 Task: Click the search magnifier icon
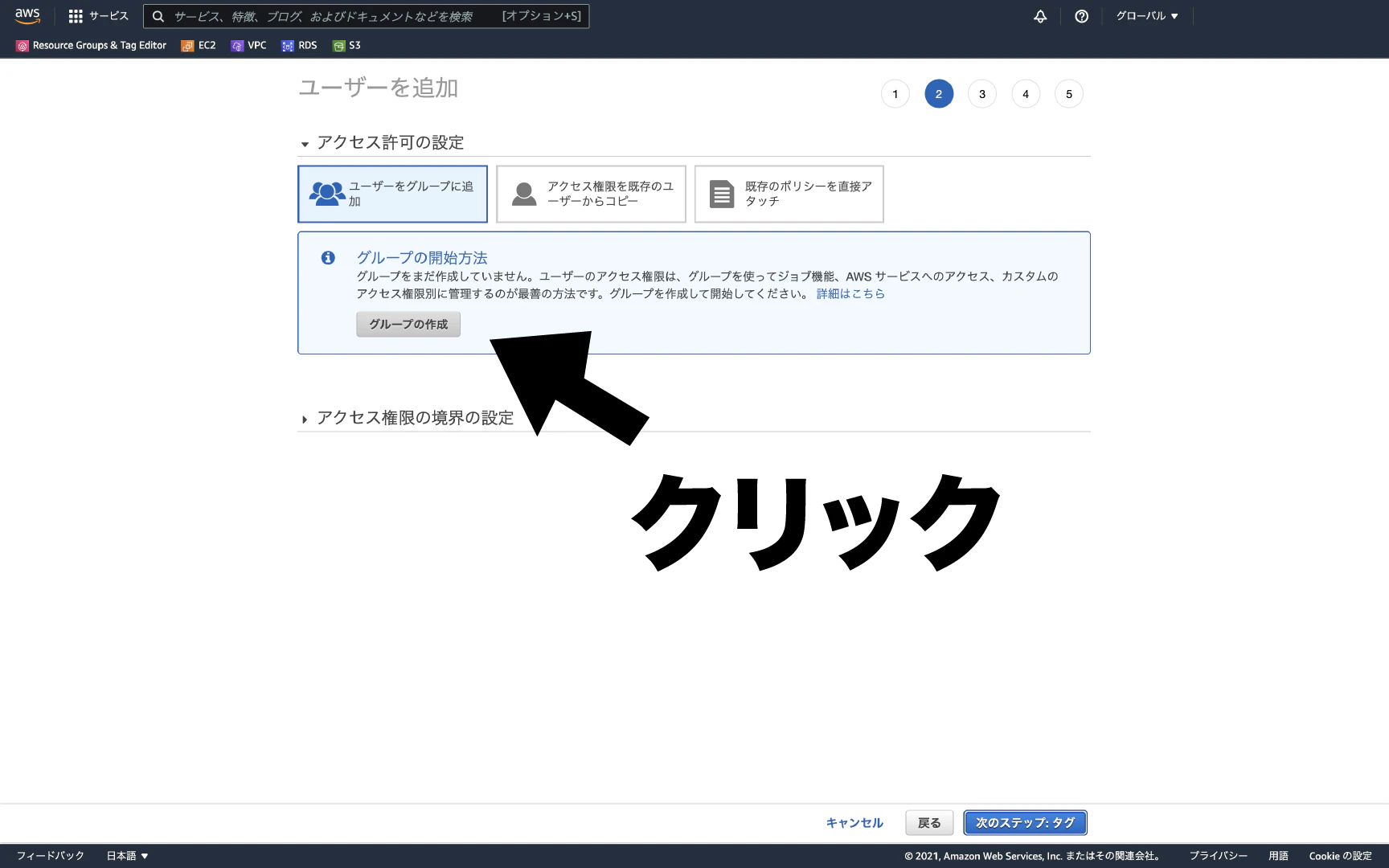[x=158, y=16]
